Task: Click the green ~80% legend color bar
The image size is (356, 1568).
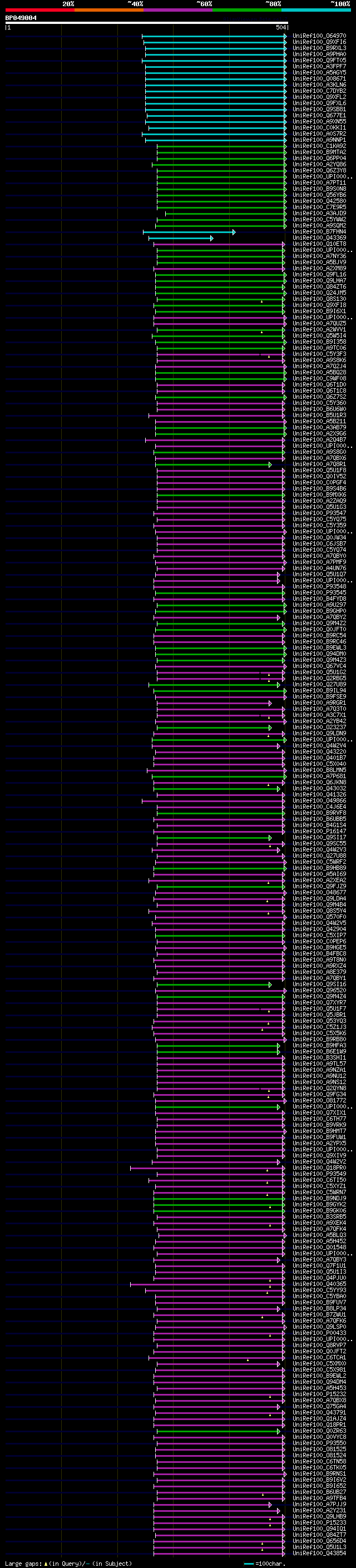Action: [x=247, y=10]
